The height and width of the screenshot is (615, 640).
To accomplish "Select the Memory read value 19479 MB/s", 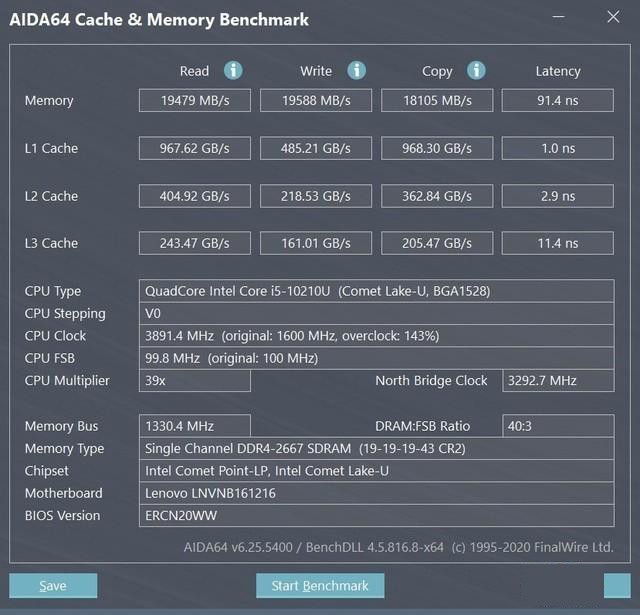I will click(x=195, y=100).
